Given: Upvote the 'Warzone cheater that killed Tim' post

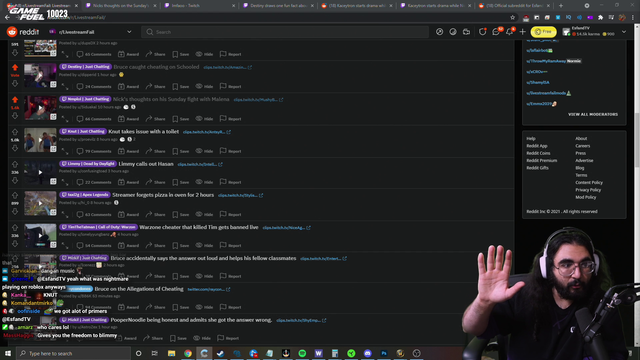Looking at the screenshot, I should click(15, 227).
